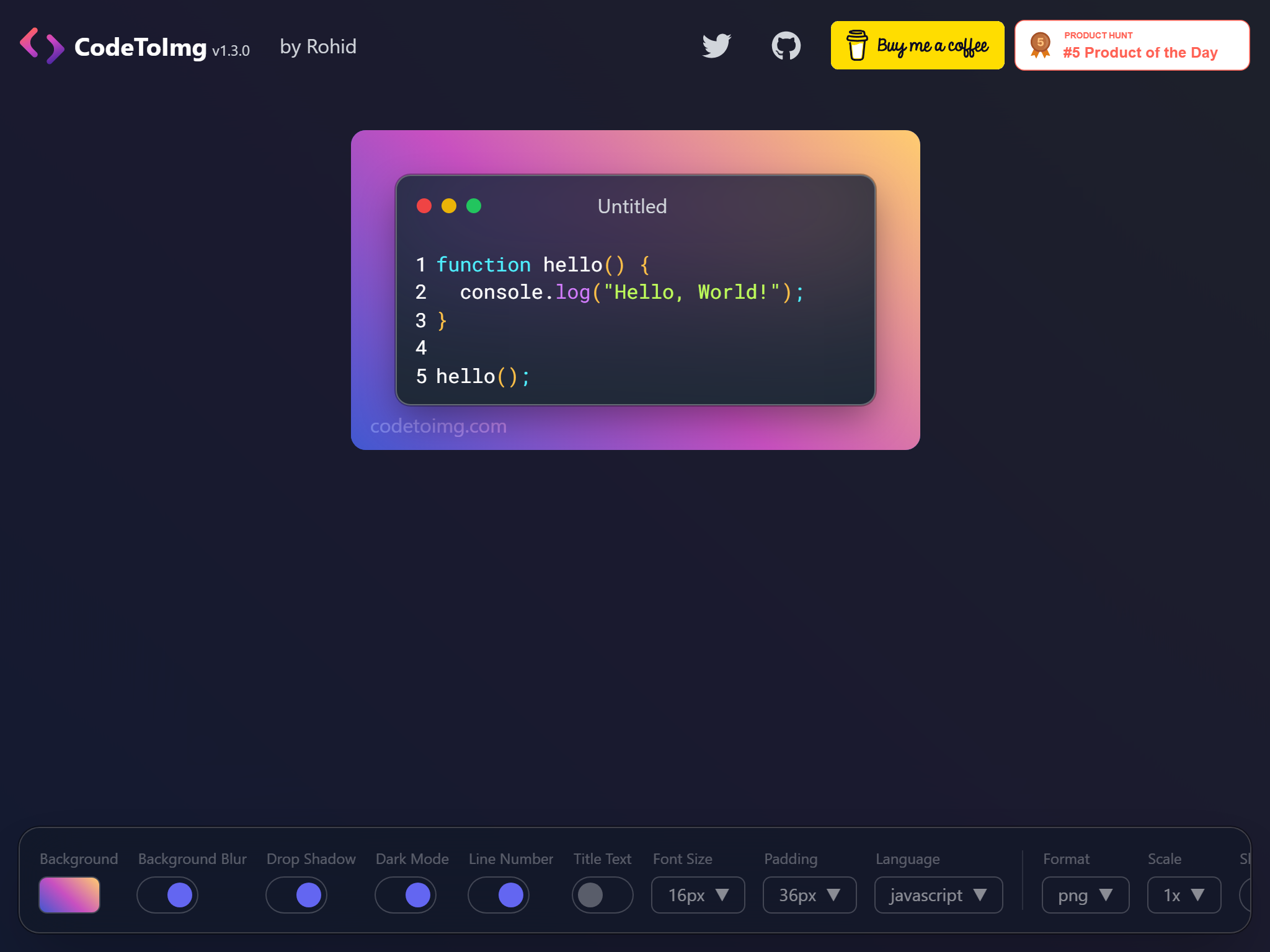The image size is (1270, 952).
Task: Click the Untitled window title to rename
Action: [631, 206]
